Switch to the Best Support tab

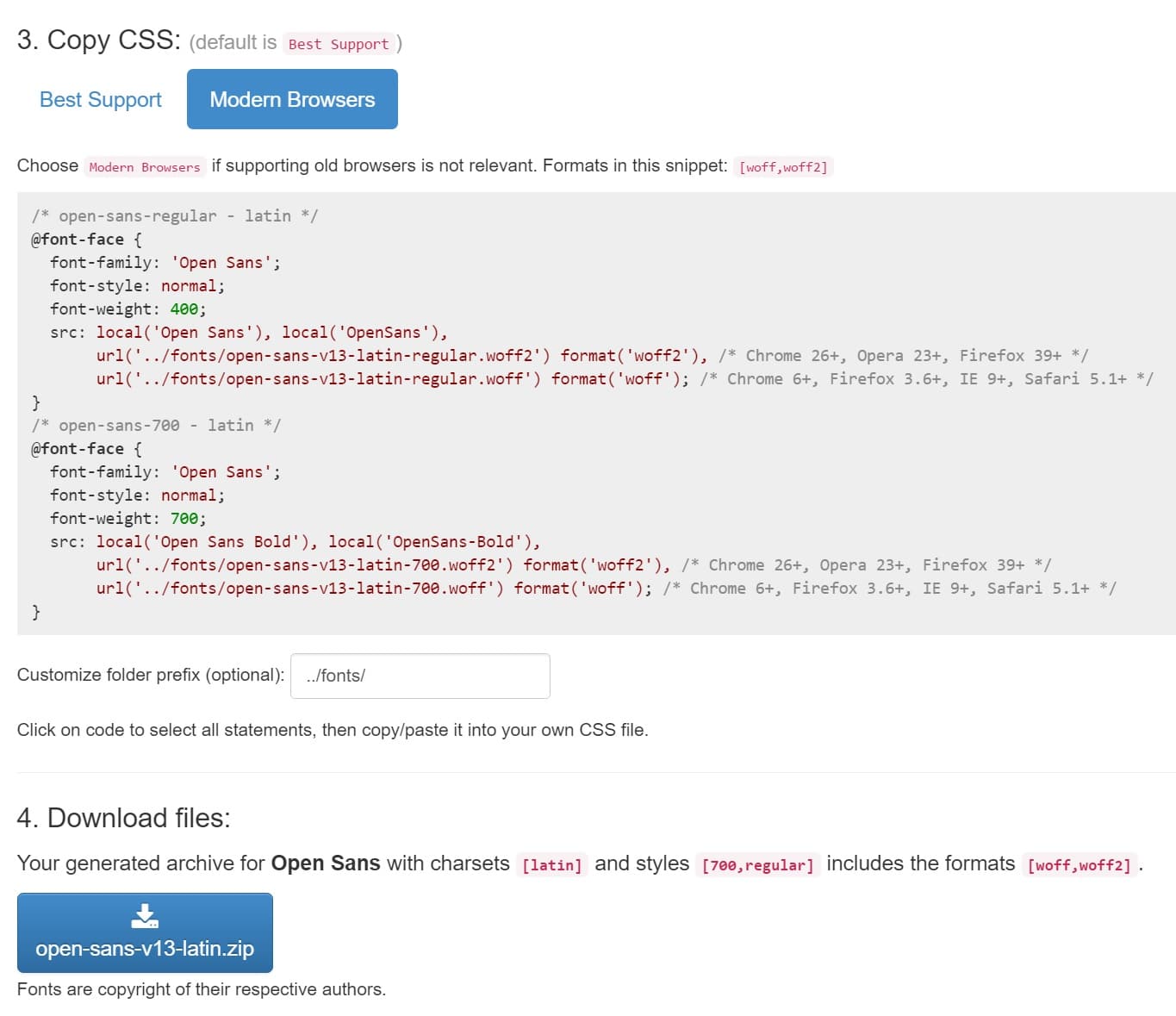pyautogui.click(x=99, y=99)
